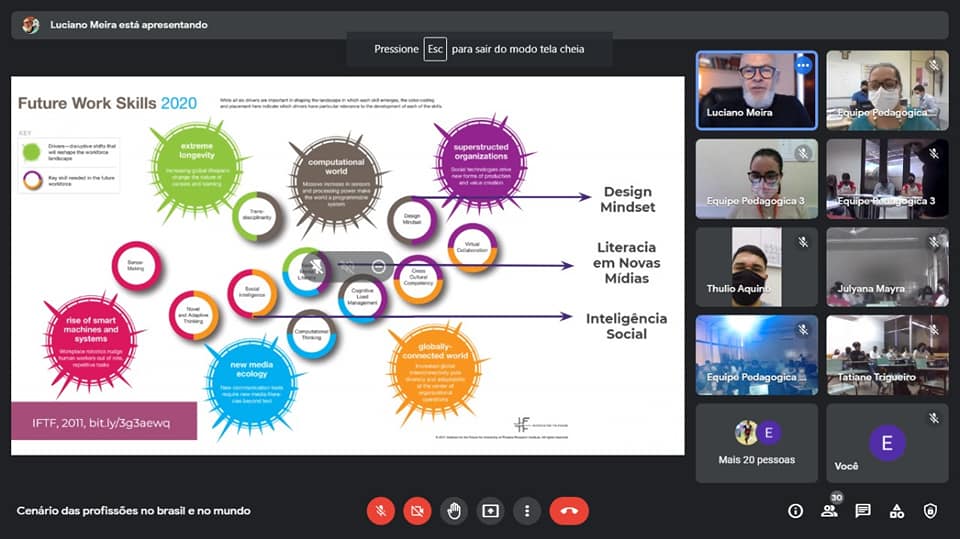960x539 pixels.
Task: Select the Julyana Mayra video tile
Action: [x=887, y=266]
